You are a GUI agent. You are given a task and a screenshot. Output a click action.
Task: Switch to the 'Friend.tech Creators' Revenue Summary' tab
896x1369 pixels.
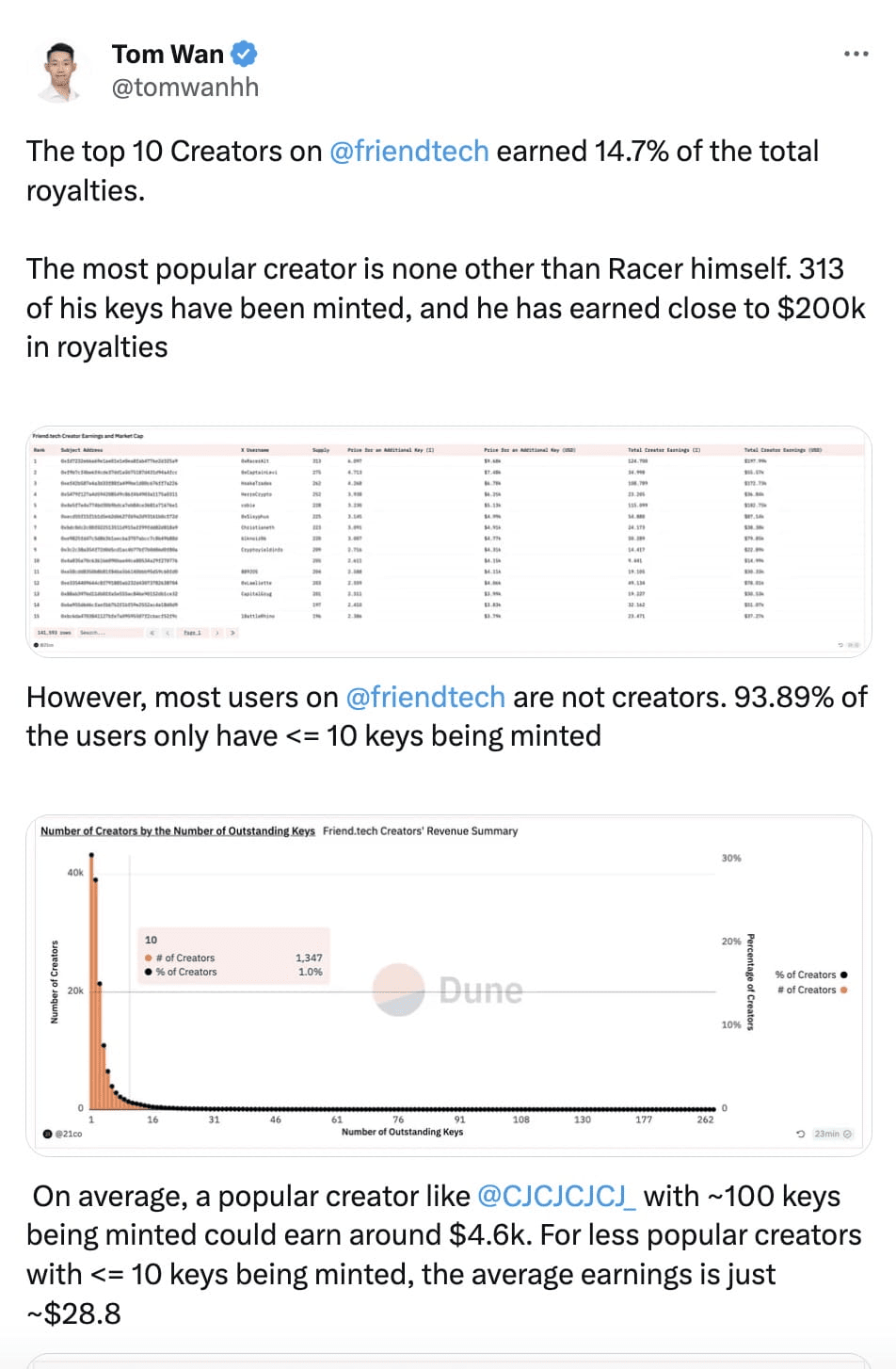click(420, 831)
